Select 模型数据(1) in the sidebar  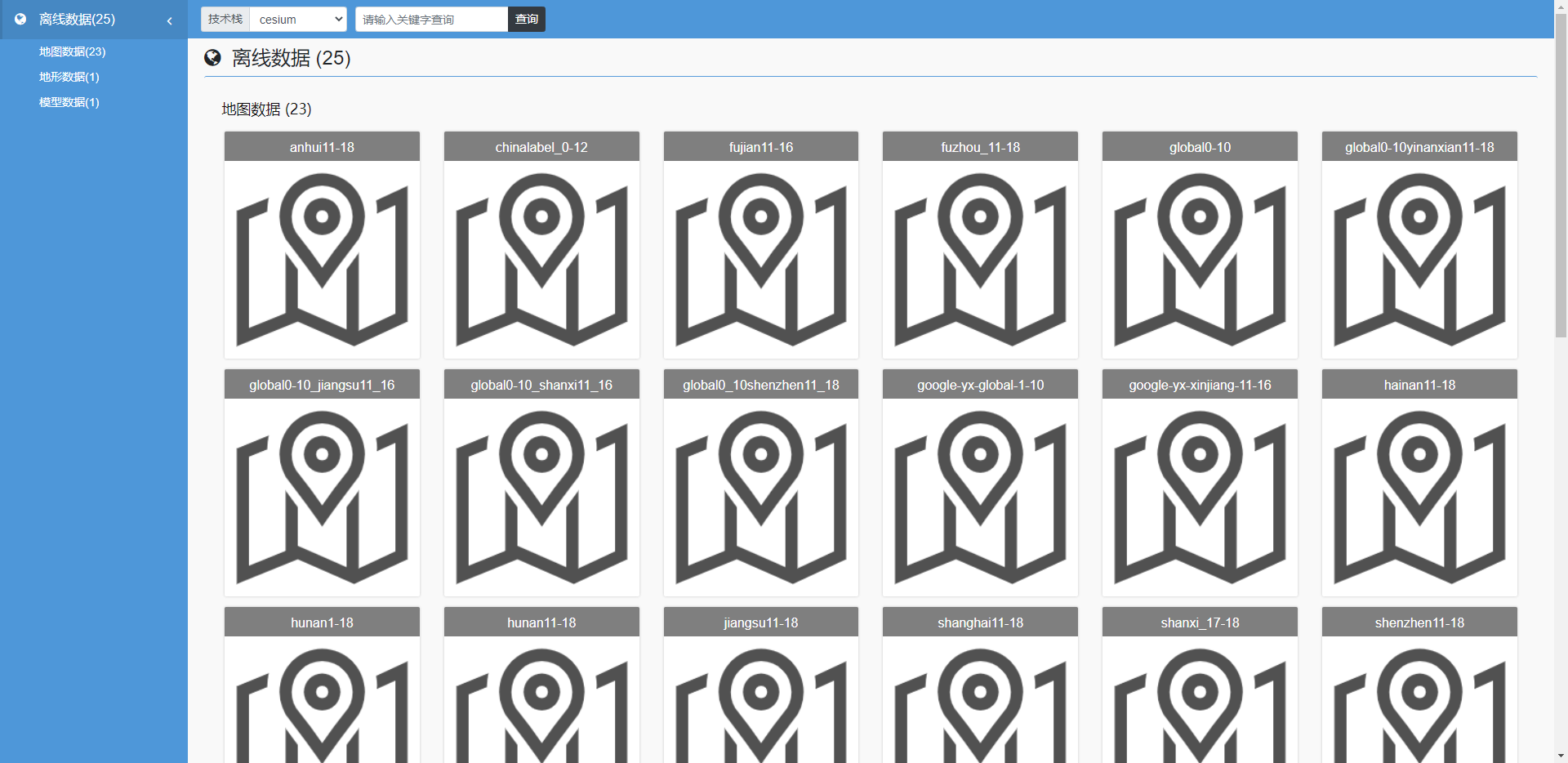[x=69, y=102]
